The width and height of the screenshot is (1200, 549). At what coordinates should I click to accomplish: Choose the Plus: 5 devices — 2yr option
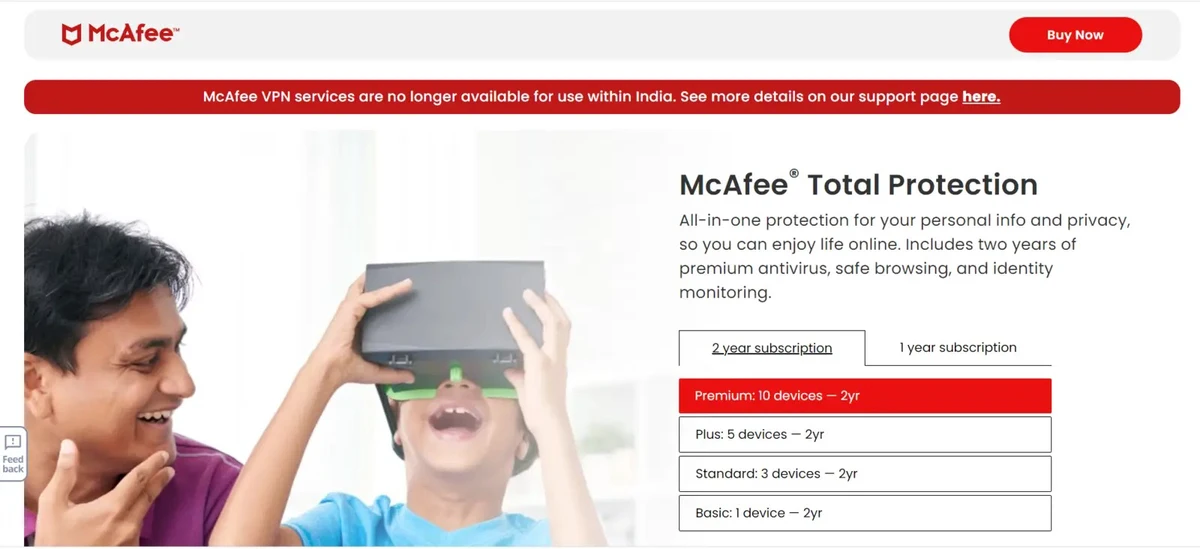coord(865,435)
